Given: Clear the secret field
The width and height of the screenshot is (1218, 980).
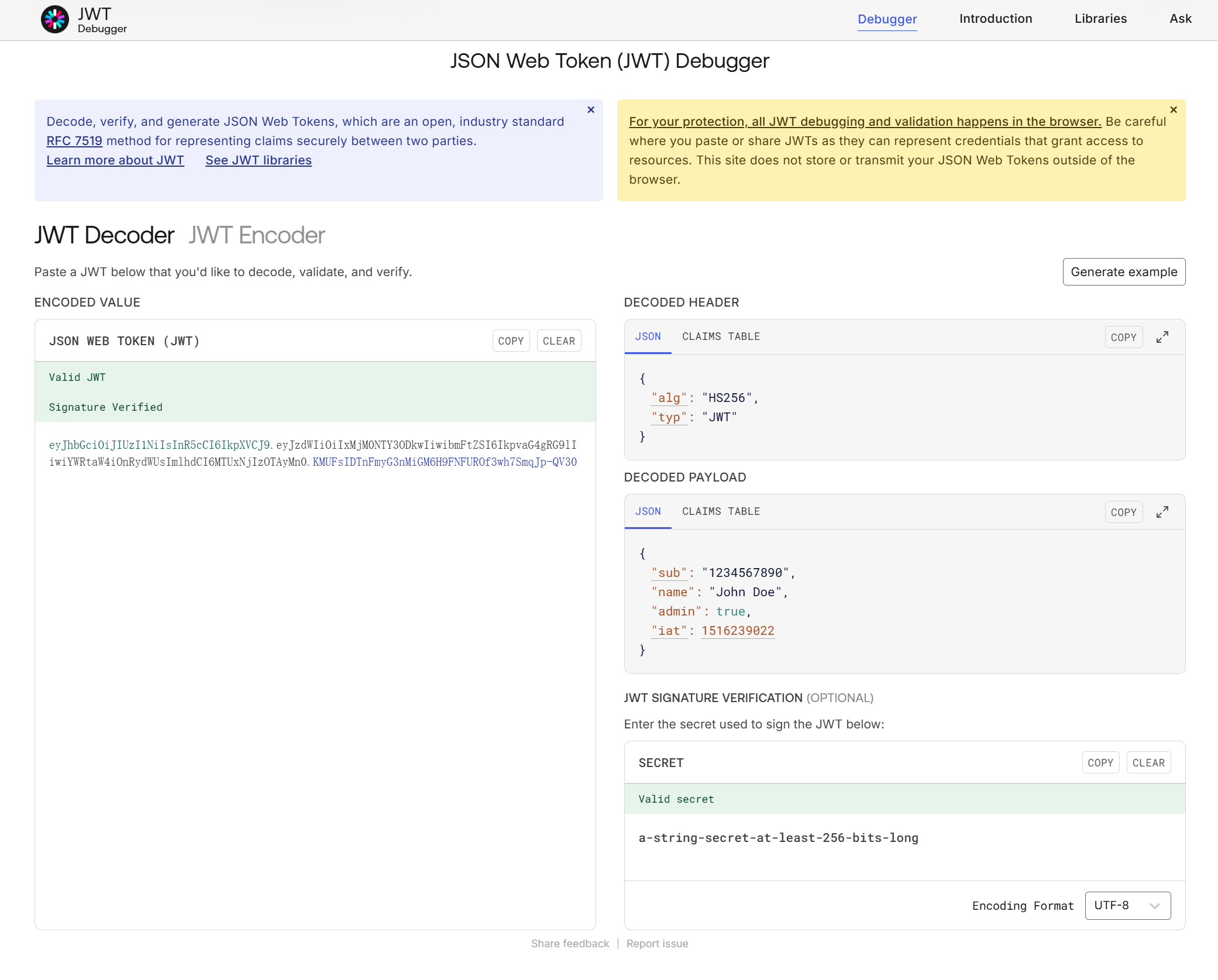Looking at the screenshot, I should click(1148, 762).
